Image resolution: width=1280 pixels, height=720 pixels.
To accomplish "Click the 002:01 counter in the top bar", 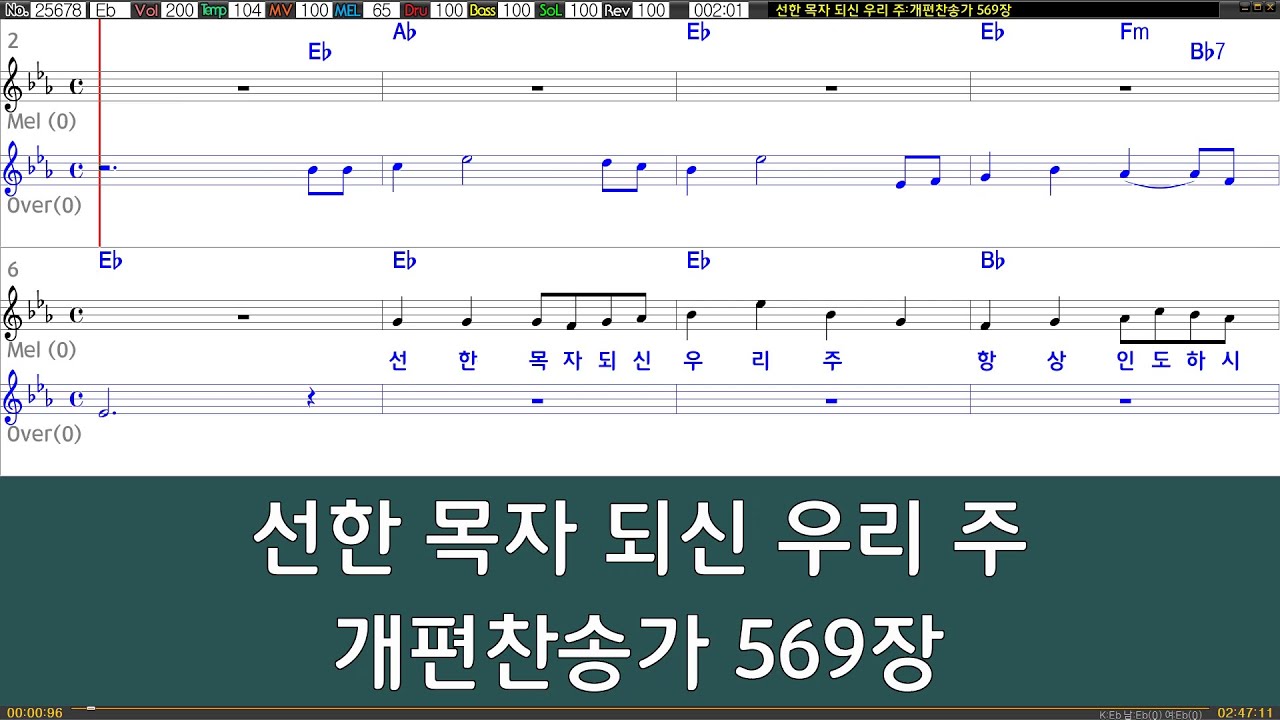I will [717, 10].
